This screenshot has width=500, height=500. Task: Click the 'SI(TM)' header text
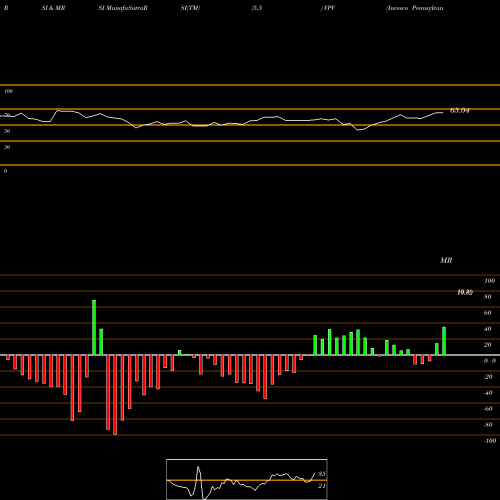pyautogui.click(x=190, y=8)
